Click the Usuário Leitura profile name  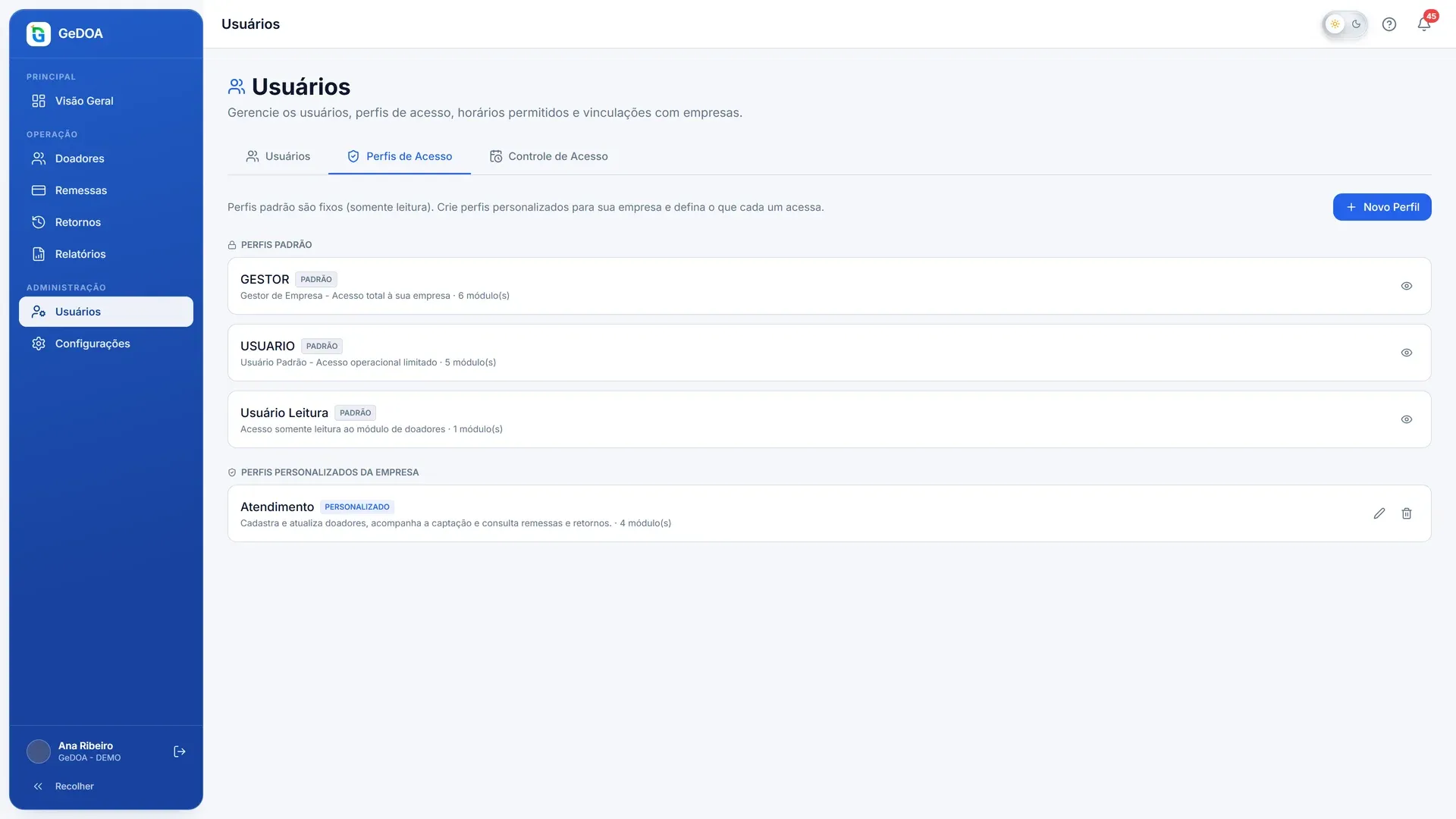tap(284, 413)
